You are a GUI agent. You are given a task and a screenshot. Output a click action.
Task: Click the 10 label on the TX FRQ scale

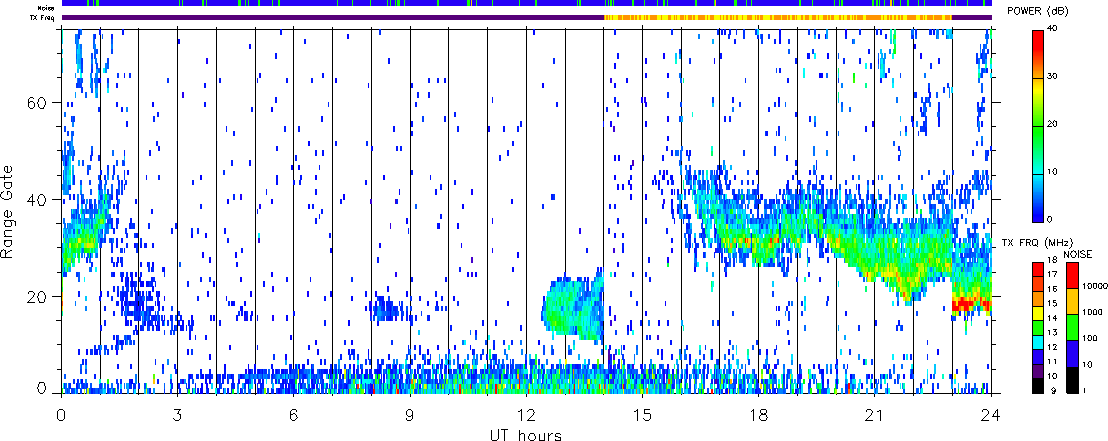click(1053, 376)
